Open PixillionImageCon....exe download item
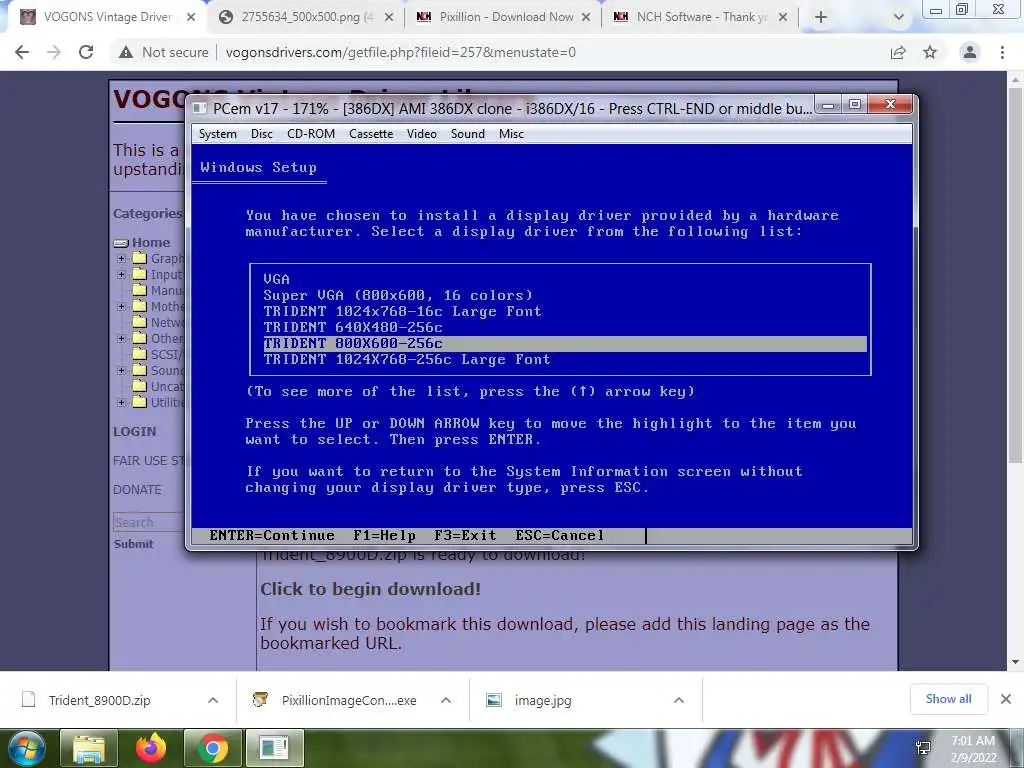1024x768 pixels. tap(349, 700)
